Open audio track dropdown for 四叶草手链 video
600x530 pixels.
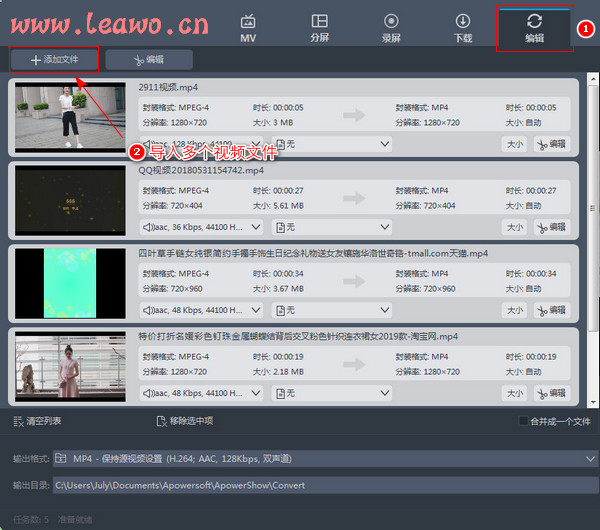pos(201,310)
